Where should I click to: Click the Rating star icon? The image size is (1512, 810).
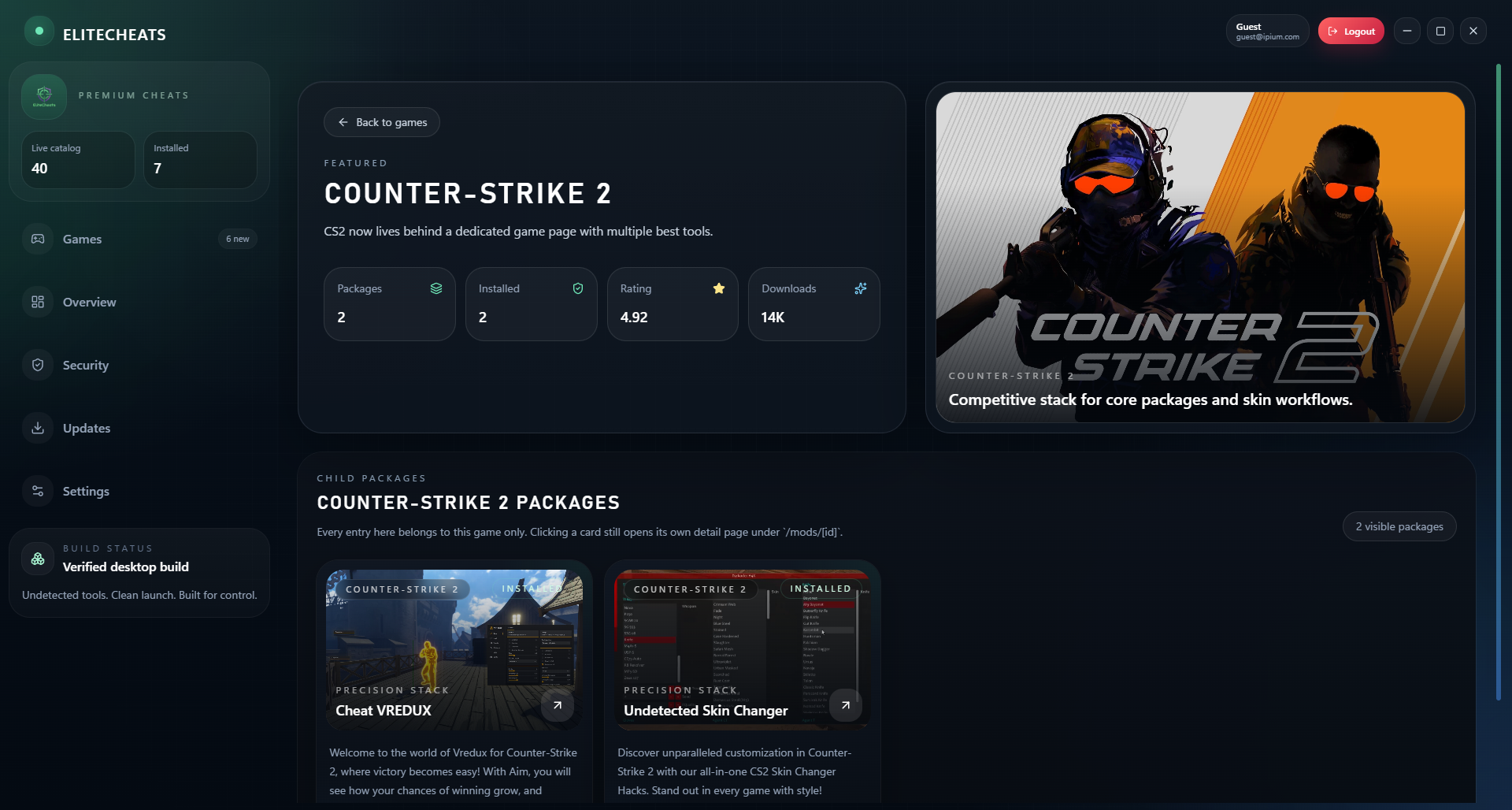coord(719,288)
